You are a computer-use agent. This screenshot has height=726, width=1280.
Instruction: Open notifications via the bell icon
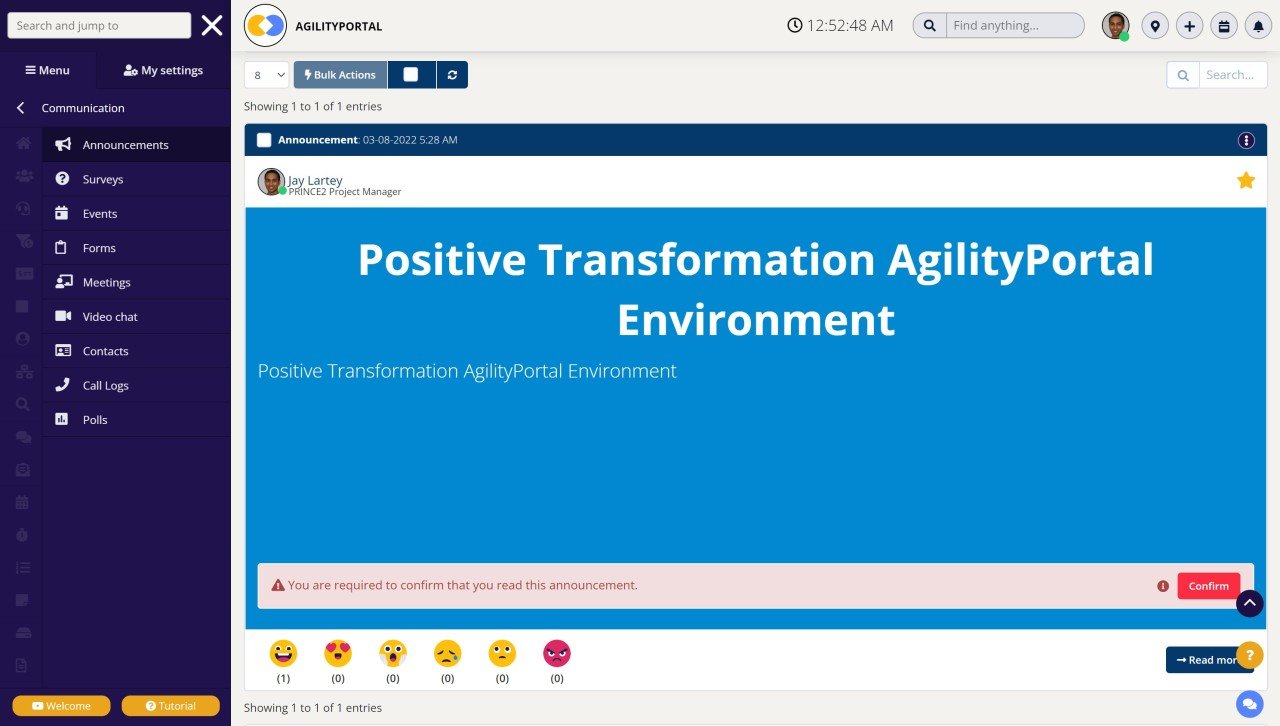[x=1258, y=25]
